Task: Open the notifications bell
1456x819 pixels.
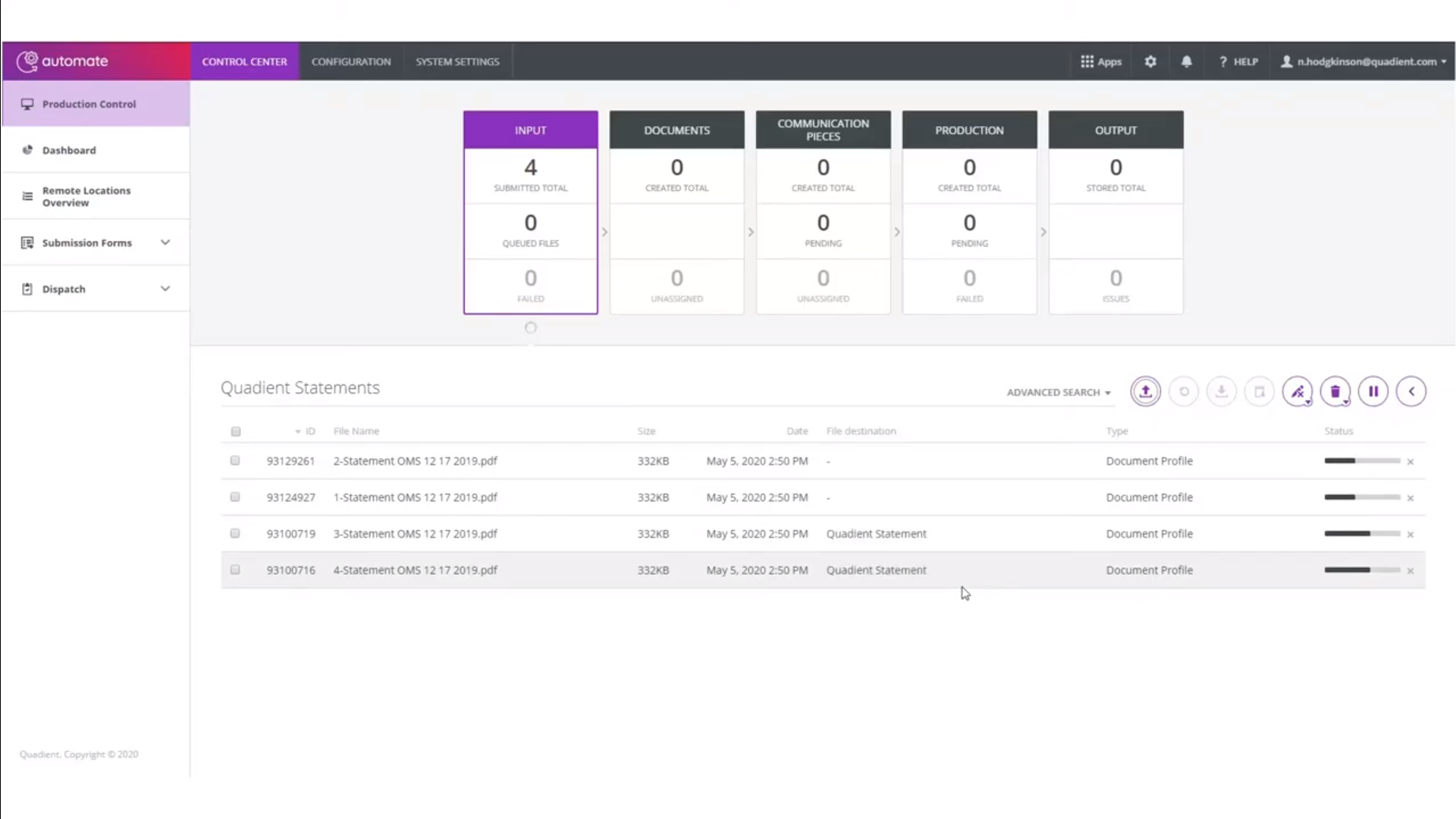Action: 1187,61
